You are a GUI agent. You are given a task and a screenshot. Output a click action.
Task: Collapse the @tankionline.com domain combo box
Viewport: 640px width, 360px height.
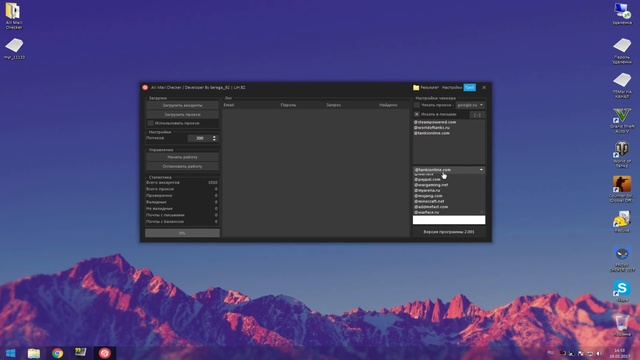click(x=449, y=169)
